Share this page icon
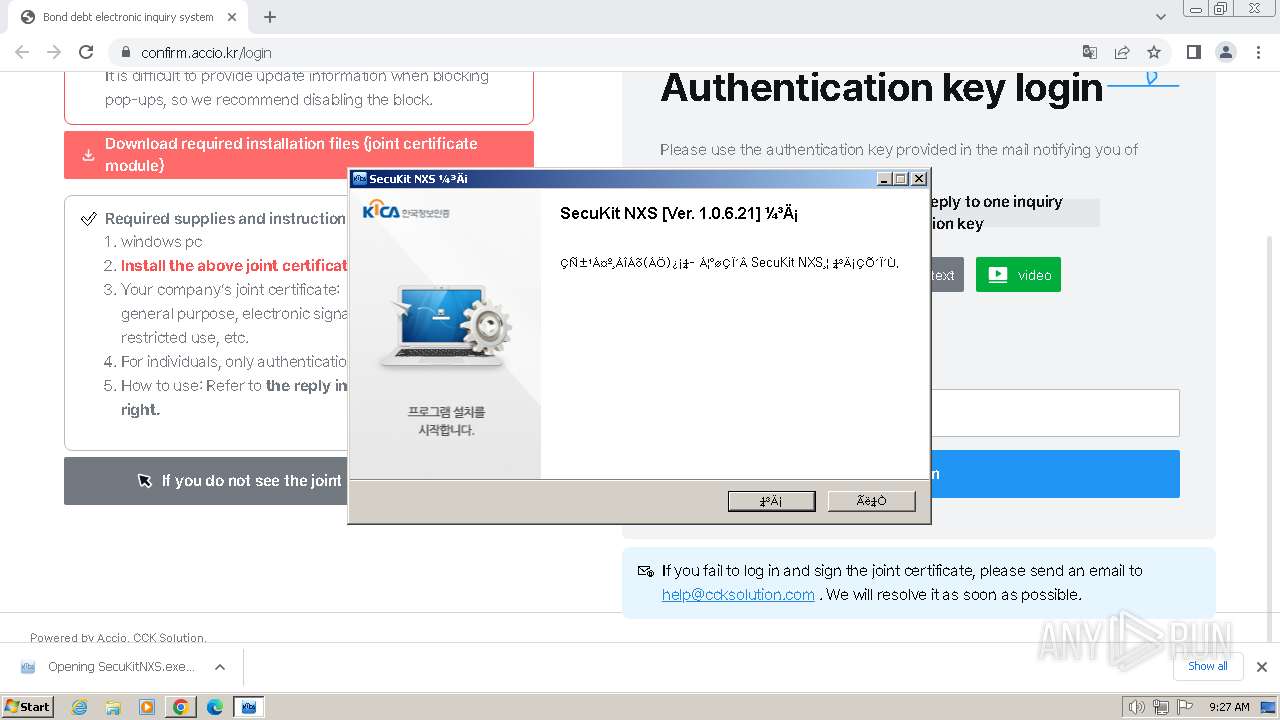 coord(1122,52)
